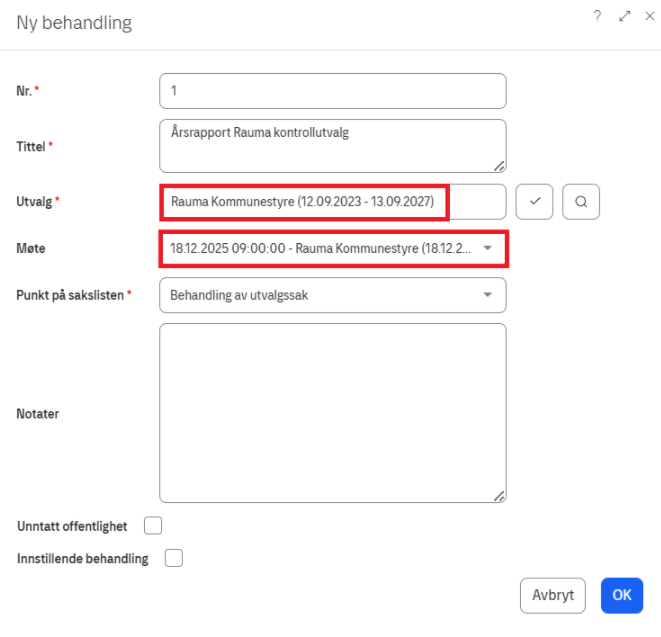
Task: Click the Ny behandling dialog title
Action: click(74, 22)
